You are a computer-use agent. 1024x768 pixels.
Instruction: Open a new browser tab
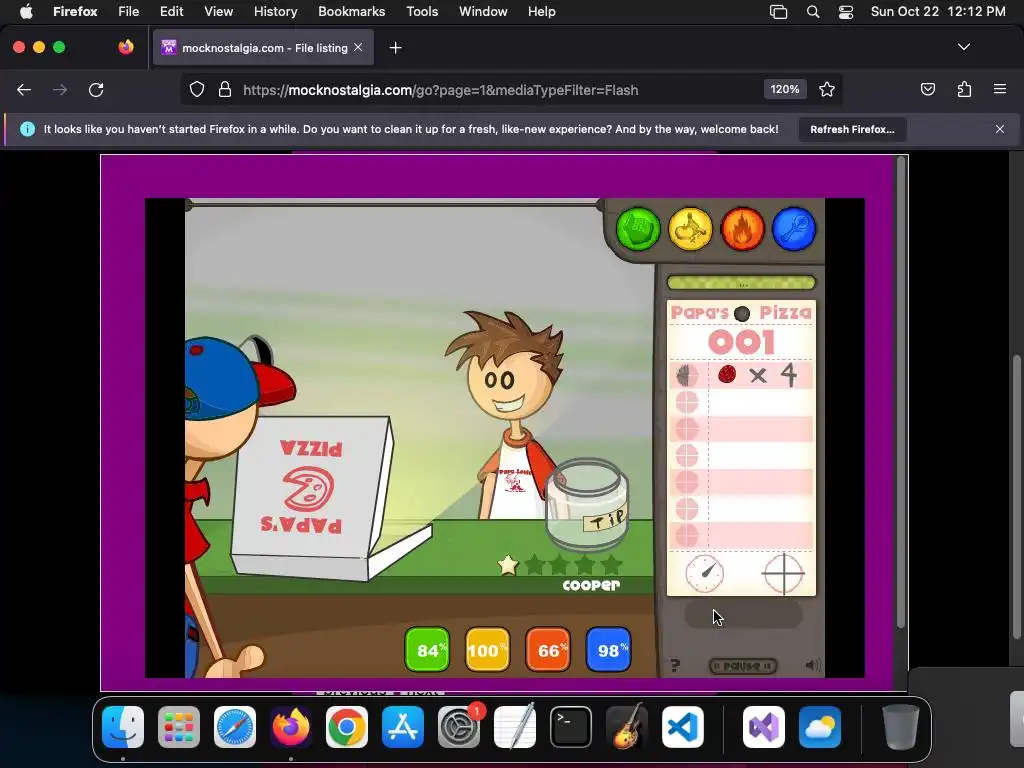click(395, 48)
